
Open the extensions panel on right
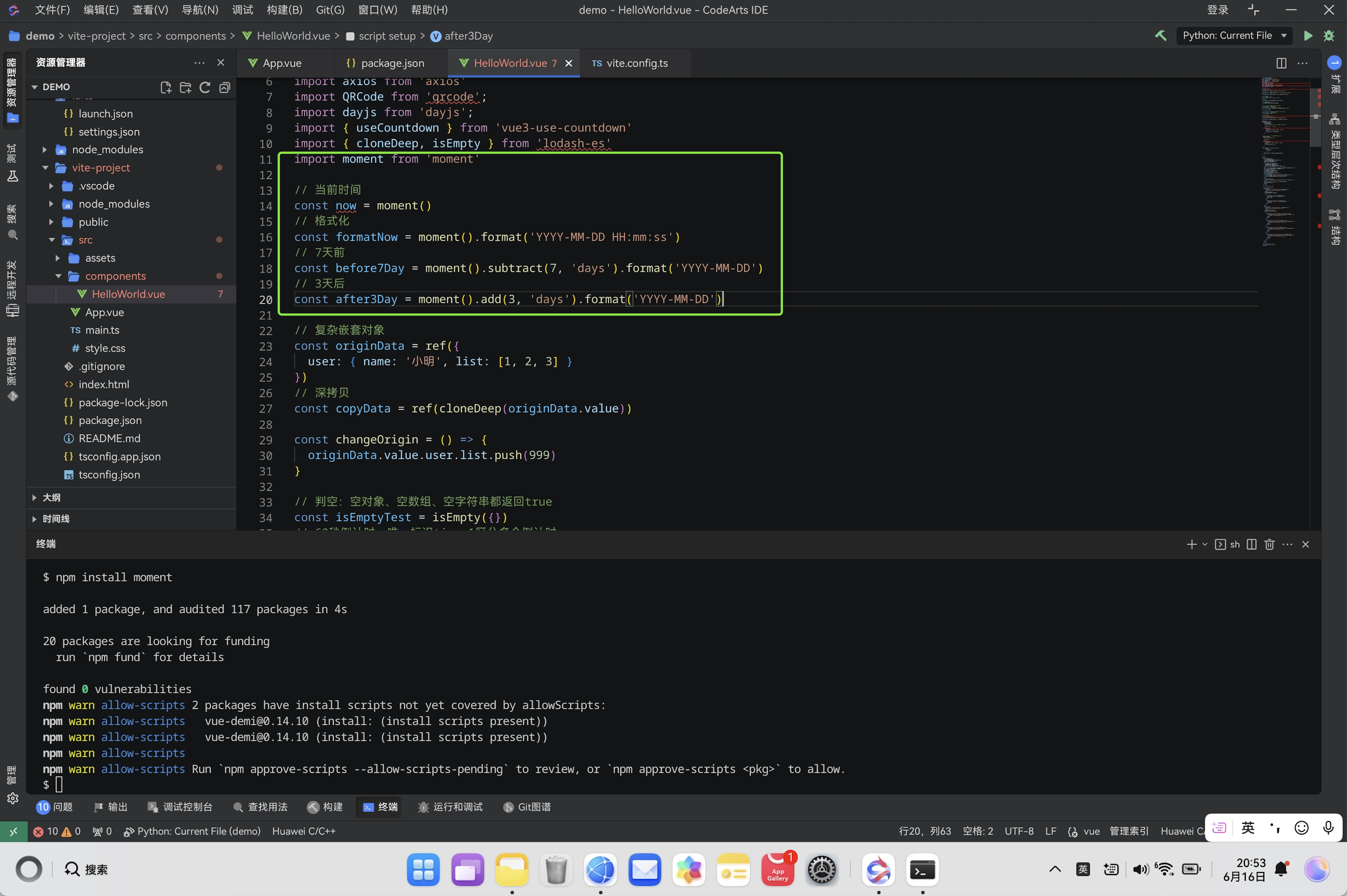(x=1334, y=74)
